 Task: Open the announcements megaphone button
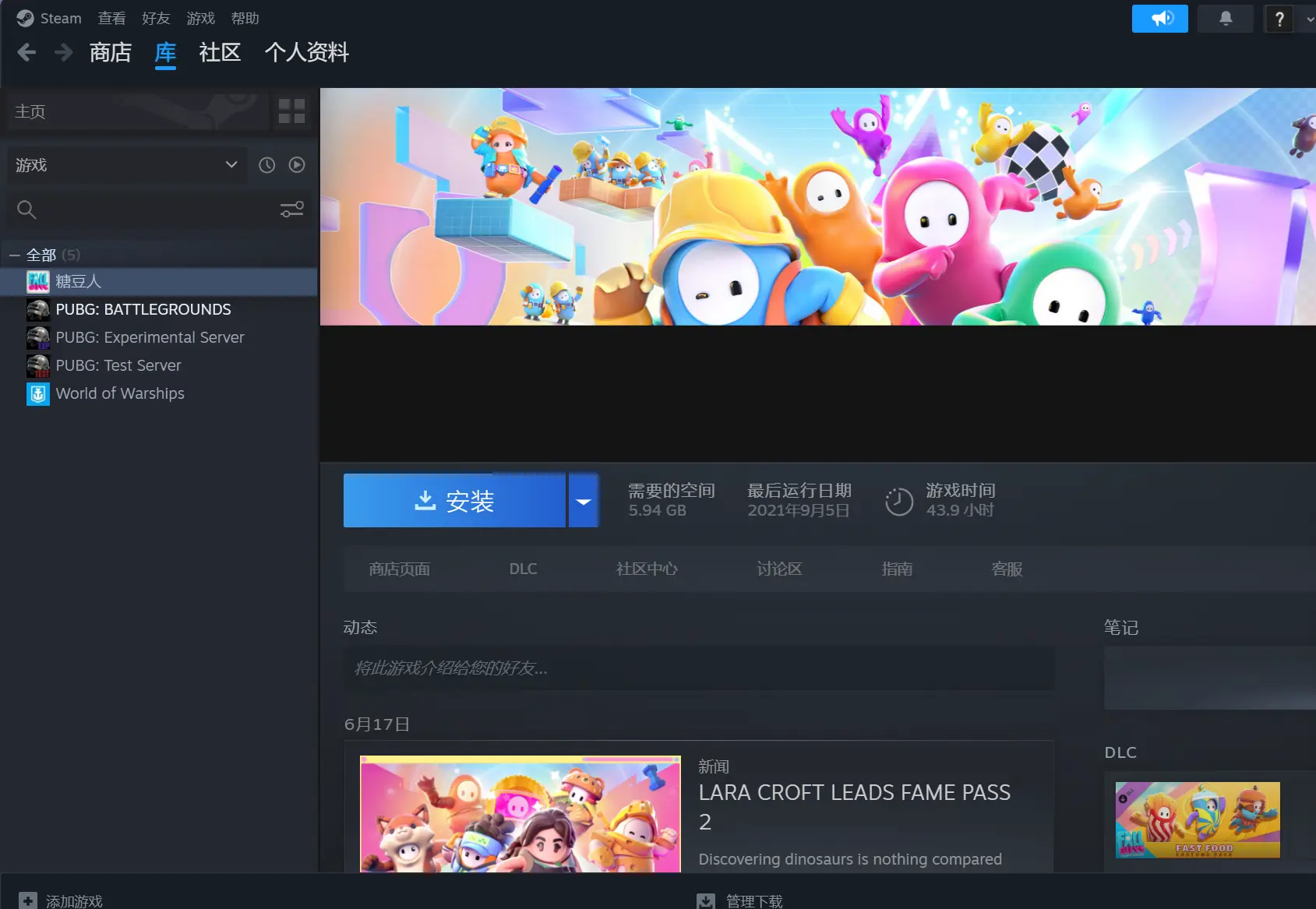(1159, 18)
